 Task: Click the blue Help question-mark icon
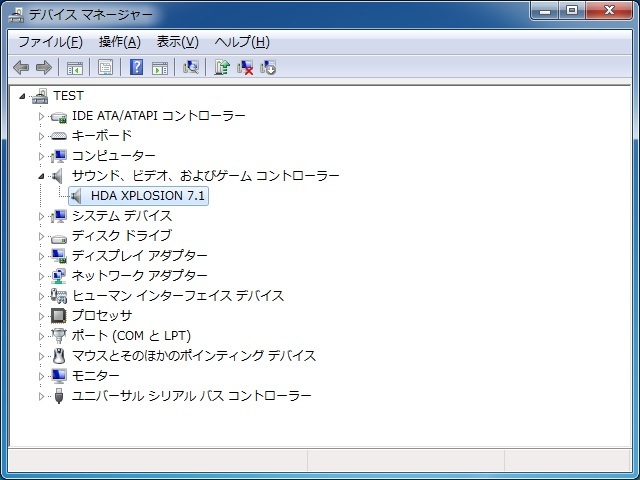pos(136,67)
